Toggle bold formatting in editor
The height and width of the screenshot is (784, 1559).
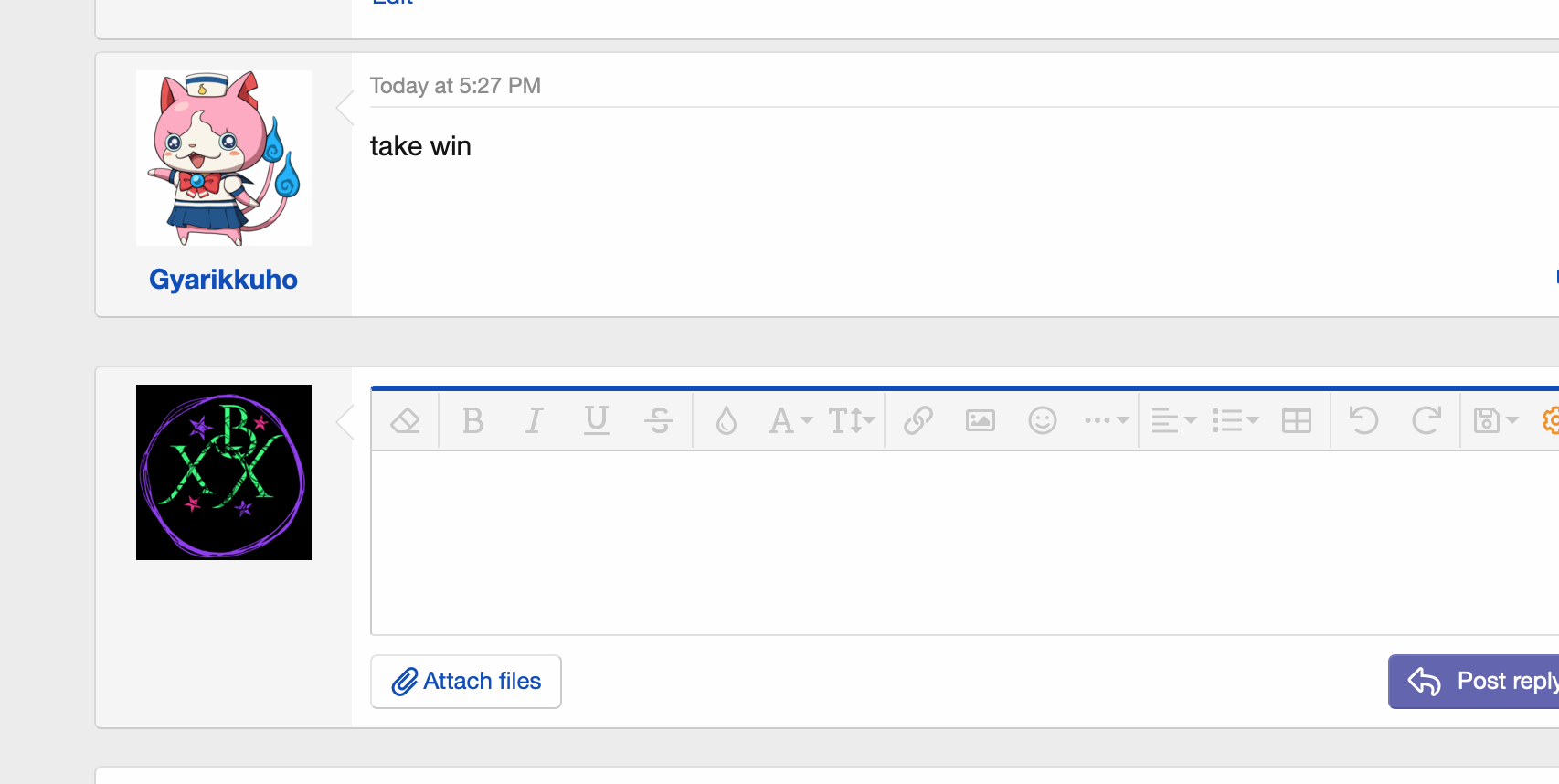(x=472, y=421)
